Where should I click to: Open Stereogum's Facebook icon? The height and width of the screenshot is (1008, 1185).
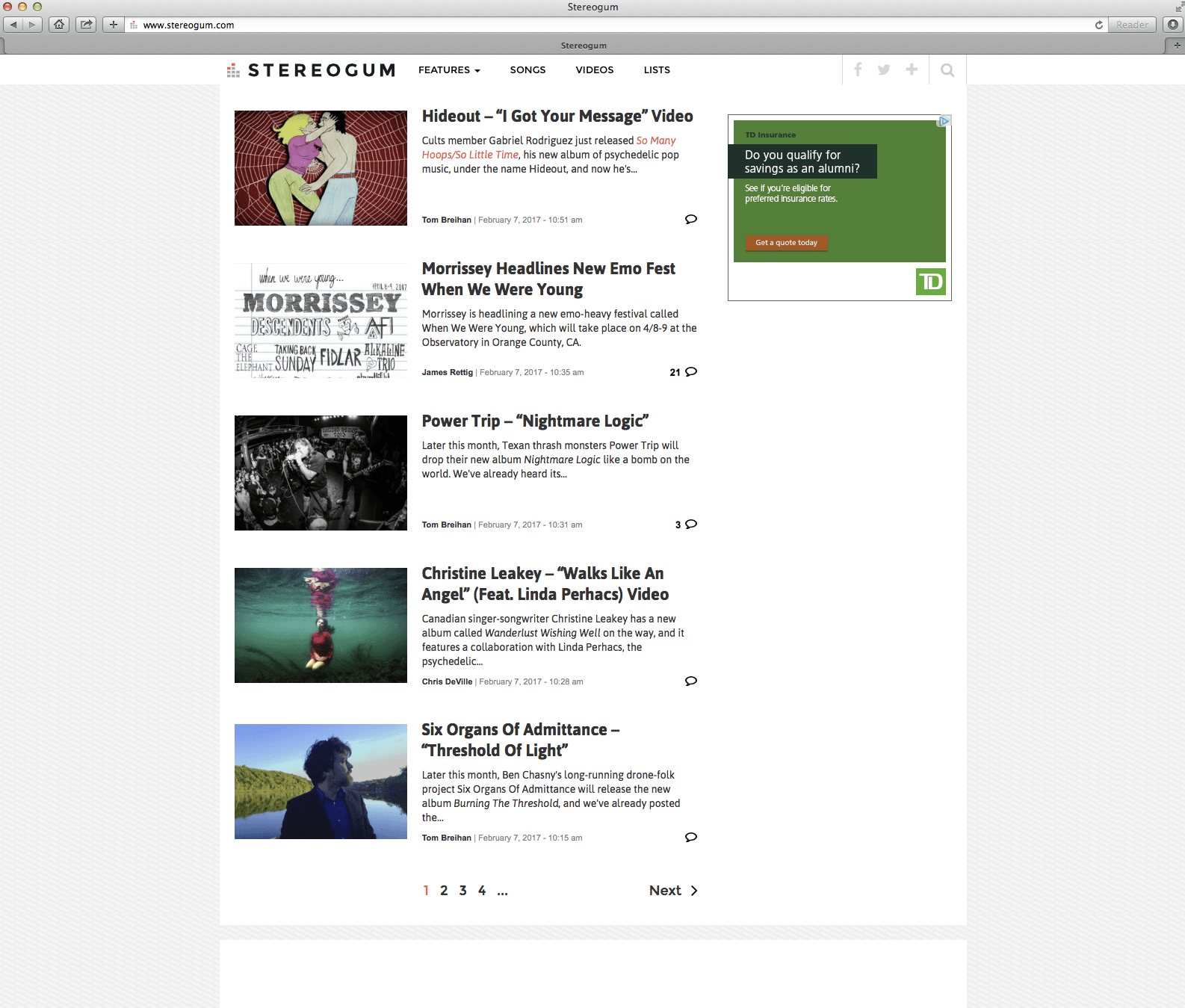click(858, 69)
